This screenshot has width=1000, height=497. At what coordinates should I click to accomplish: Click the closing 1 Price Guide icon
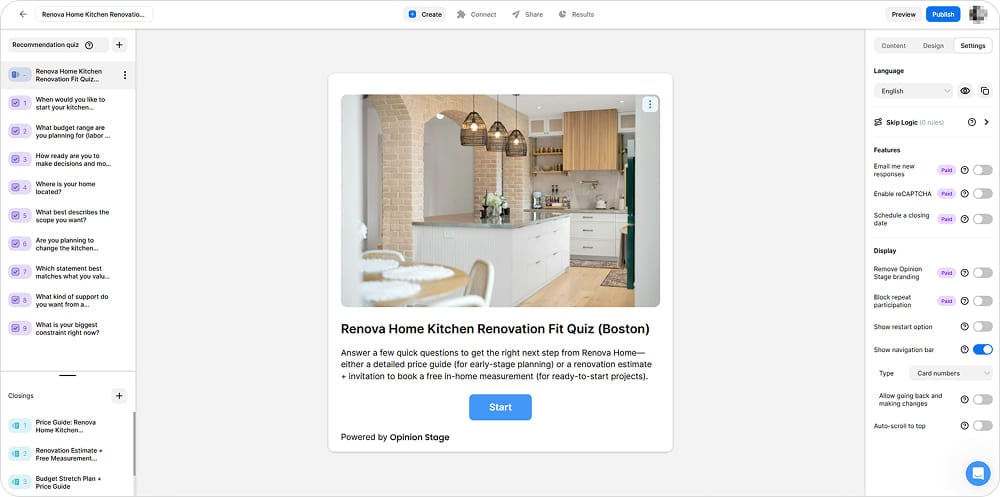coord(20,426)
